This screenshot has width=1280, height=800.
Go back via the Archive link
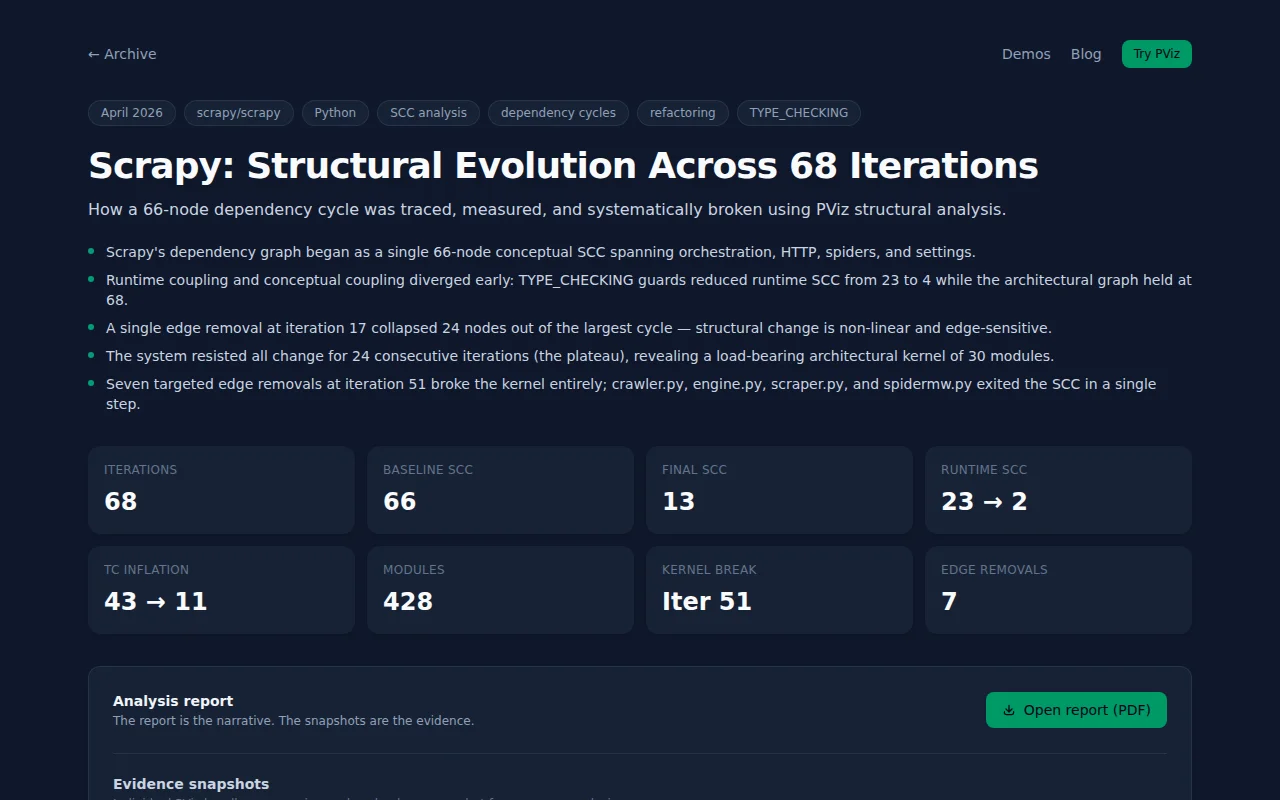[x=122, y=54]
